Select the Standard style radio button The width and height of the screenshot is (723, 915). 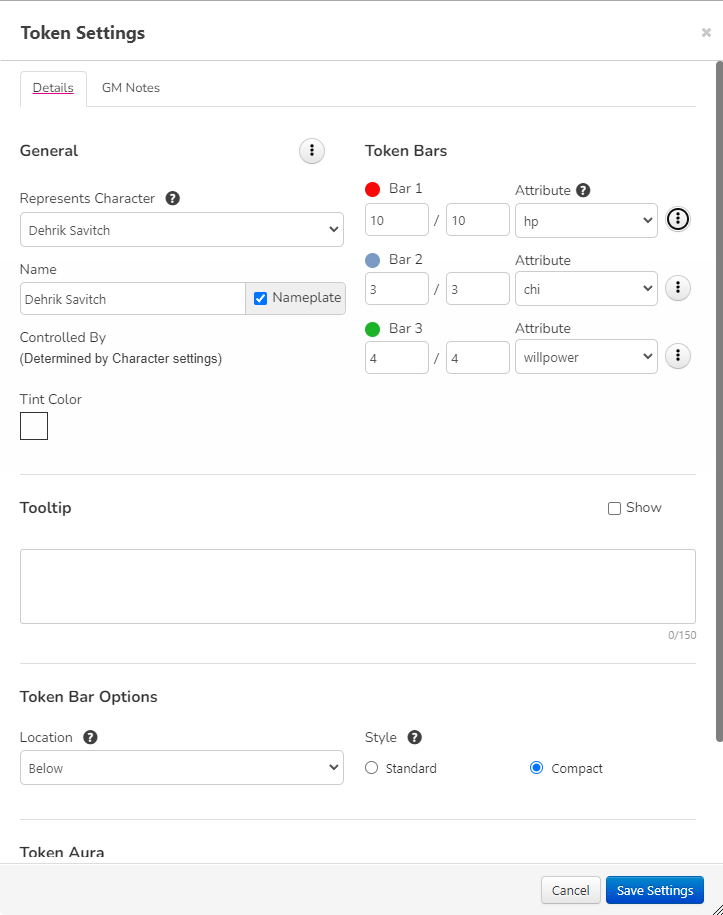pyautogui.click(x=372, y=768)
